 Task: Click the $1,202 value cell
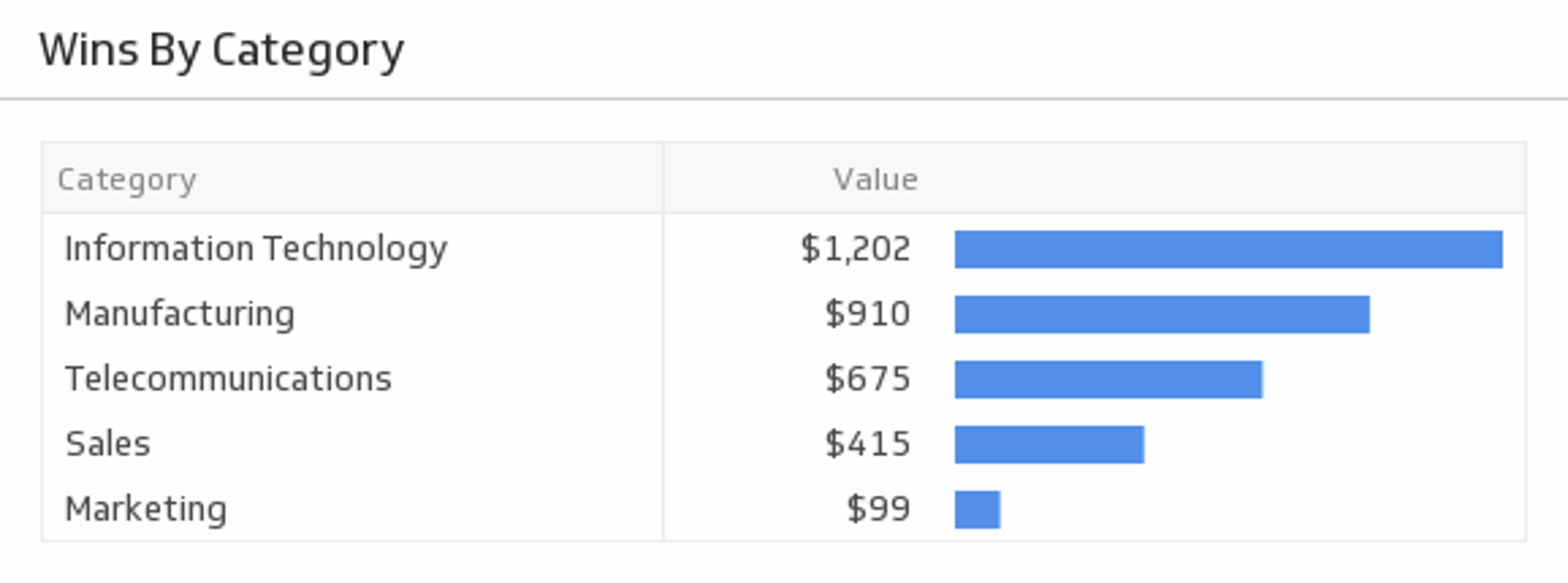855,249
